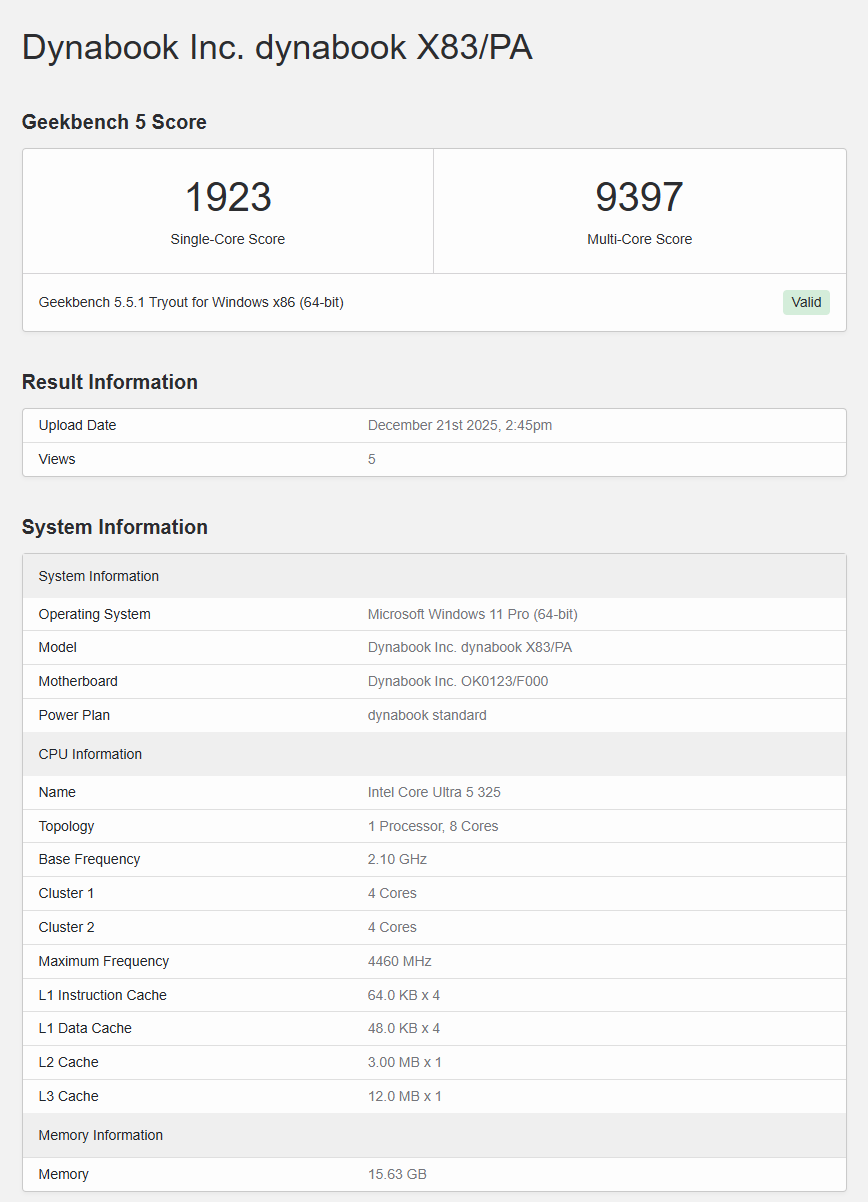868x1202 pixels.
Task: Click the Geekbench 5.5.1 Tryout text
Action: point(190,302)
